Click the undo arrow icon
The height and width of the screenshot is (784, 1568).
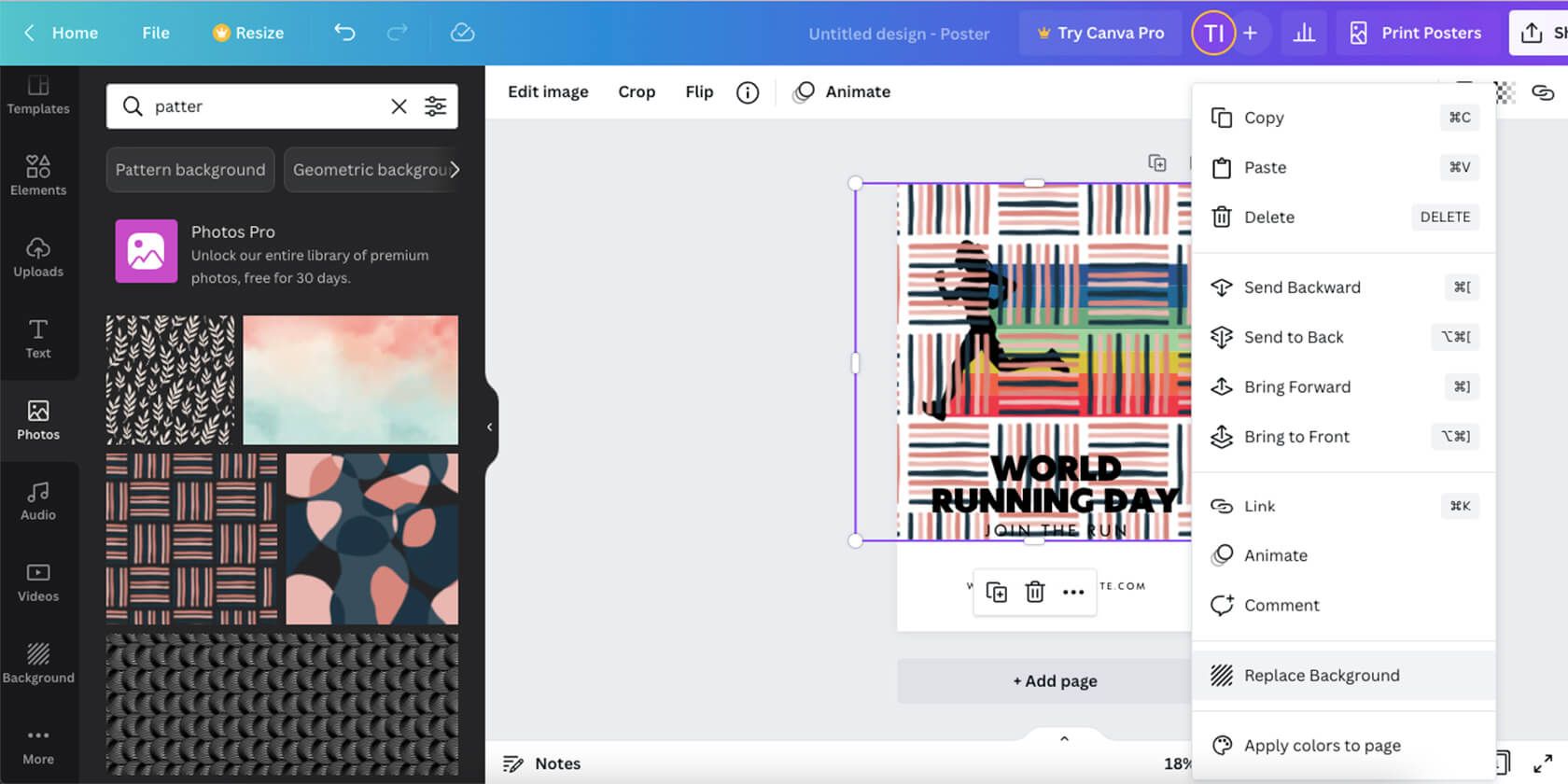[x=344, y=33]
